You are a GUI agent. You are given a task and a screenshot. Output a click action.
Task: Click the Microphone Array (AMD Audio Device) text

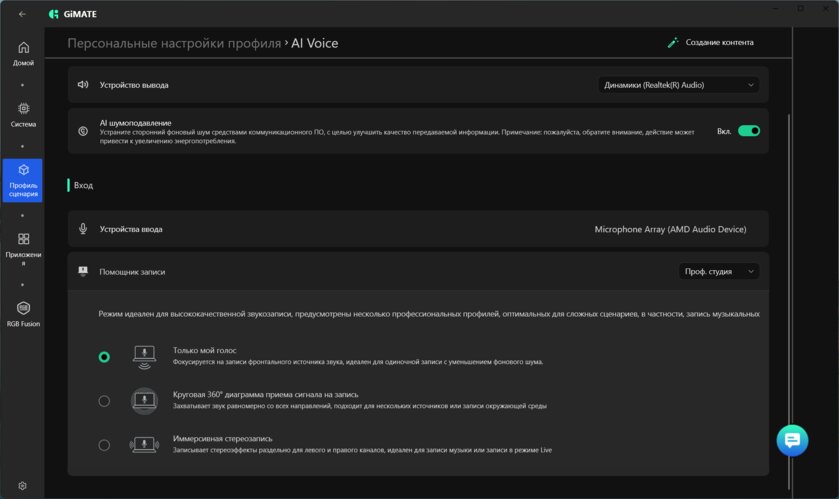click(670, 229)
